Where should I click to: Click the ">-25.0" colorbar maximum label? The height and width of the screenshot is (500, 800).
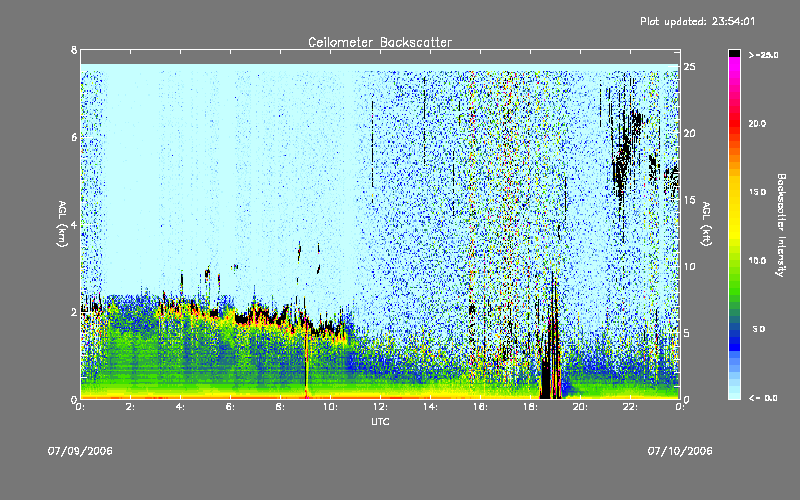(763, 55)
